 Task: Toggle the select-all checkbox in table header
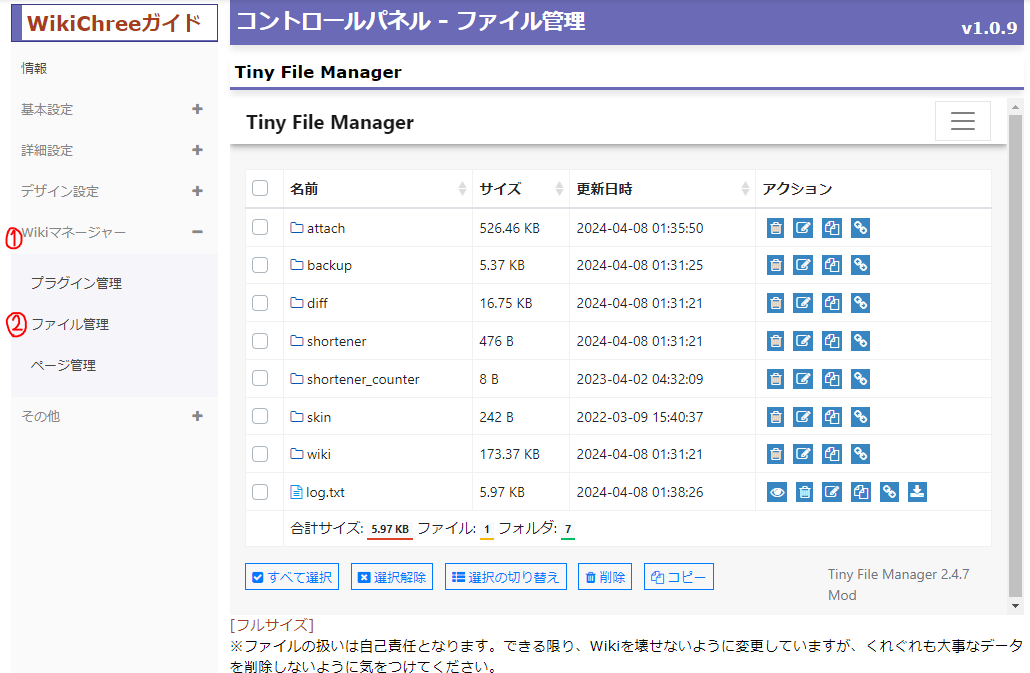(260, 188)
